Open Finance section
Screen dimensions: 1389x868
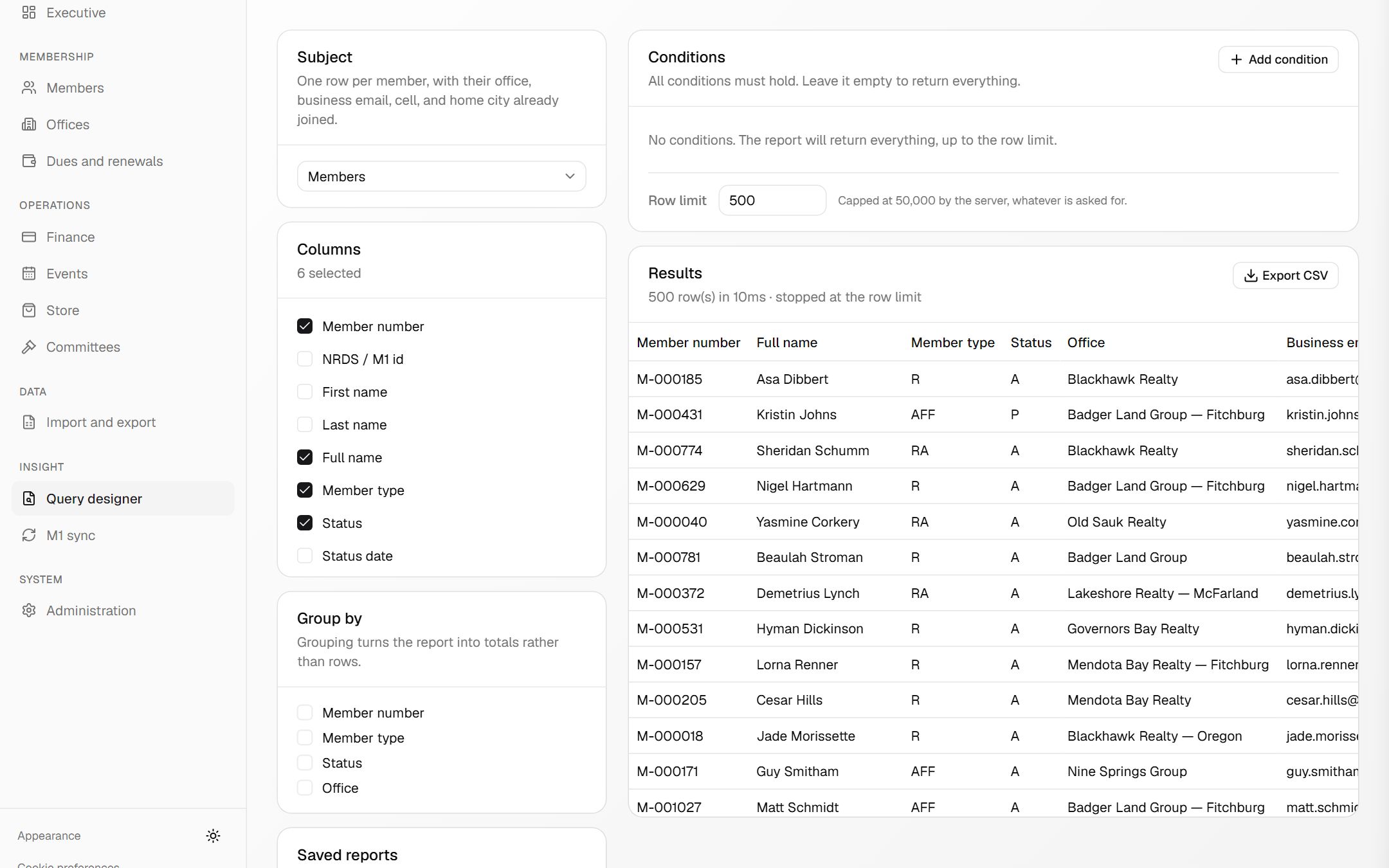(x=123, y=237)
